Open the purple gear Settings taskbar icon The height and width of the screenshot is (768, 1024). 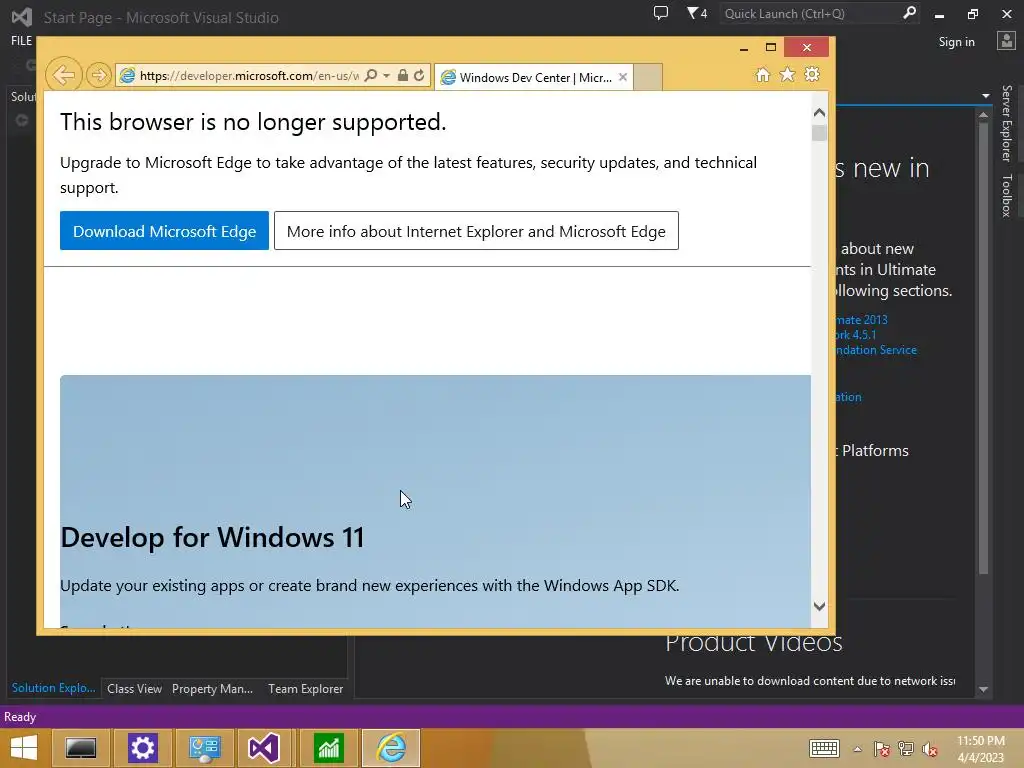[142, 748]
